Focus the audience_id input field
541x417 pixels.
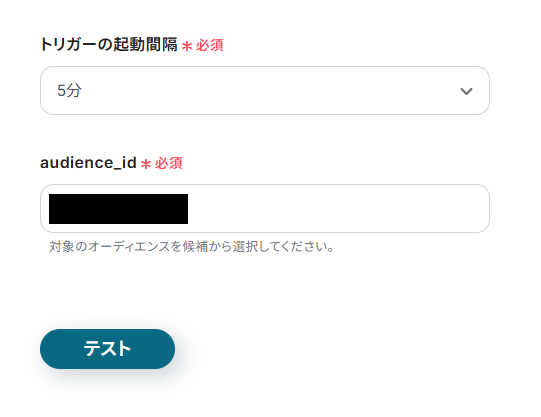point(265,208)
